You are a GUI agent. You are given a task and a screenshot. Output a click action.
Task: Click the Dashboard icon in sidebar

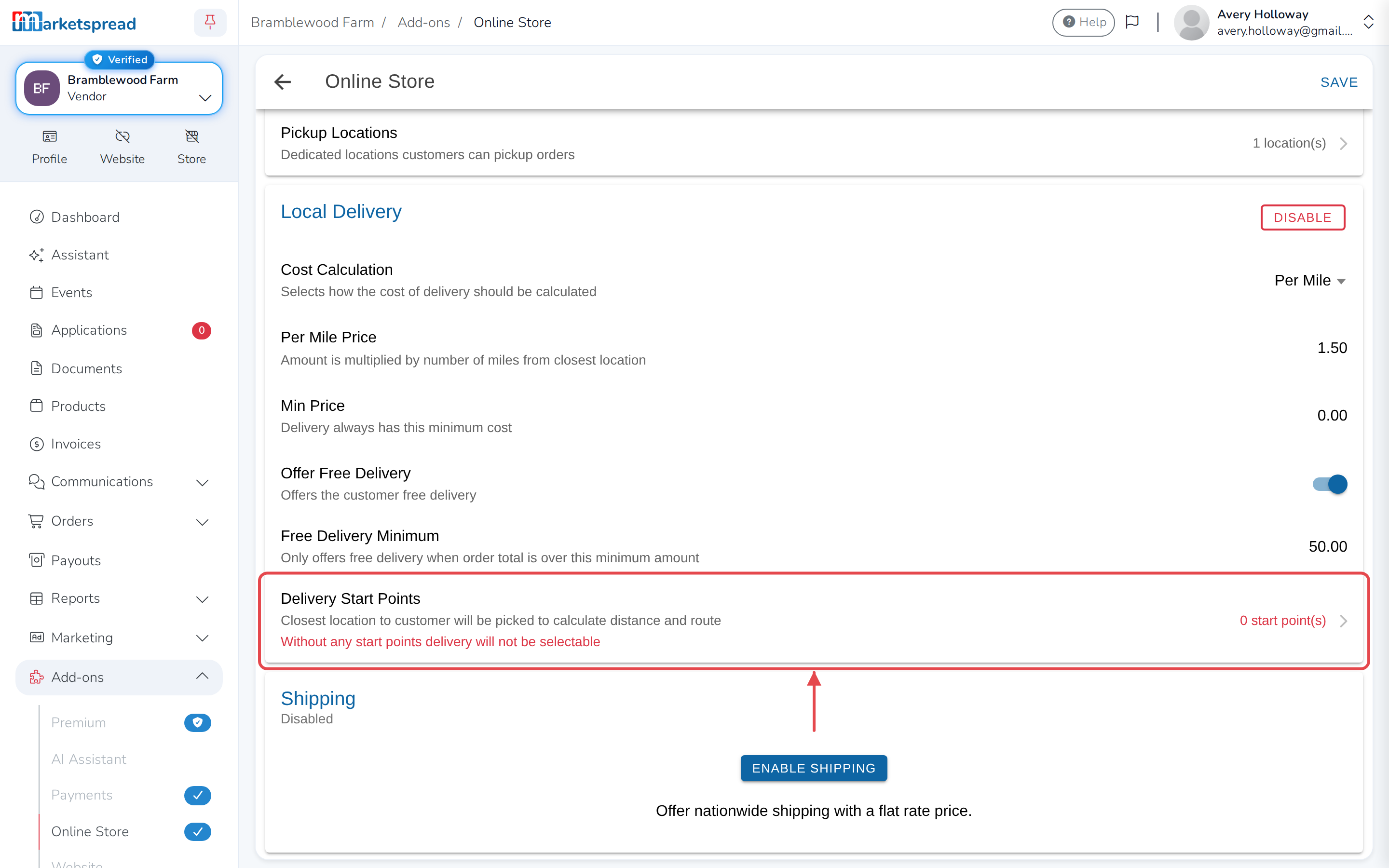(x=37, y=217)
